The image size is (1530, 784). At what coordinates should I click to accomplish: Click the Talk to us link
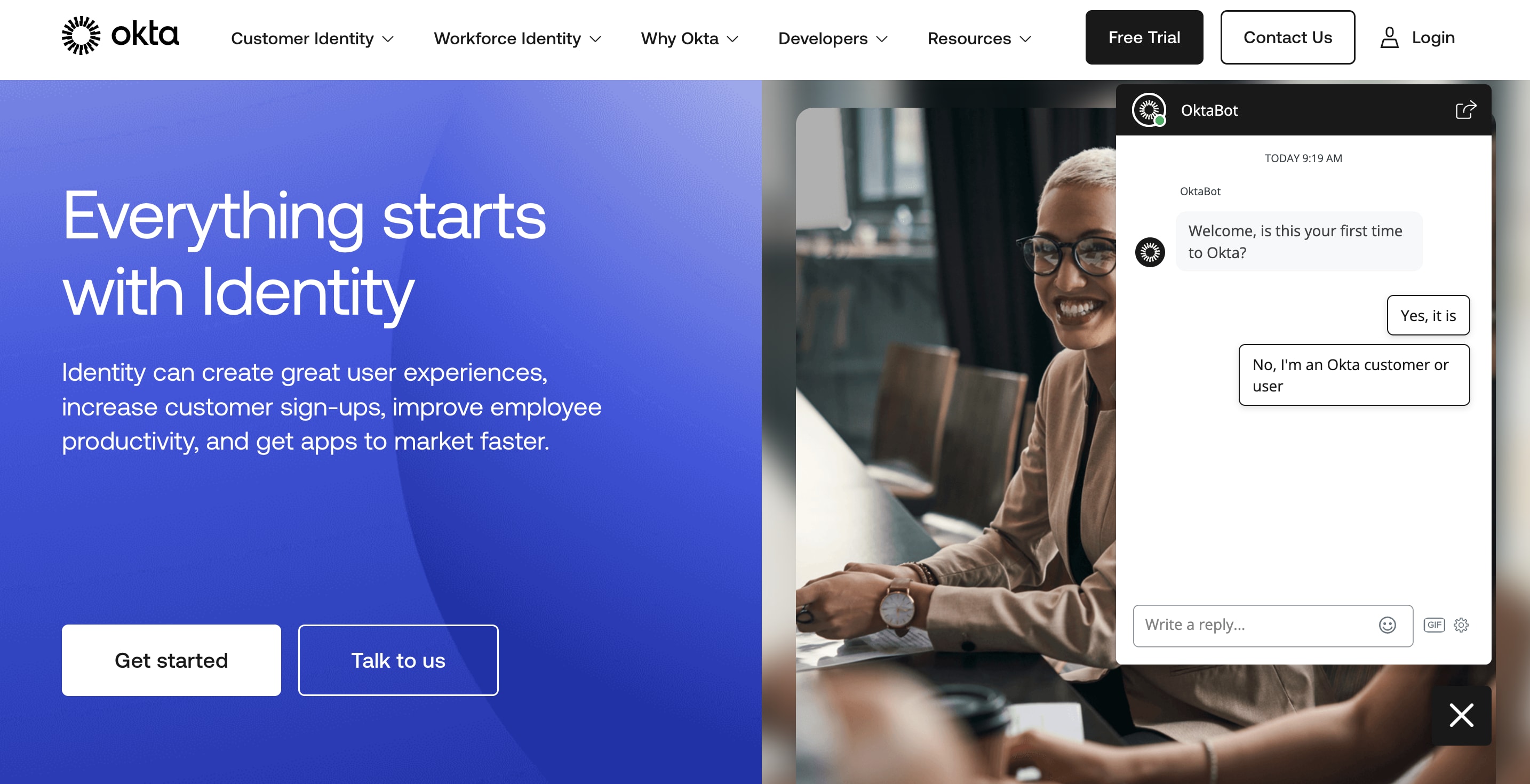[x=397, y=660]
